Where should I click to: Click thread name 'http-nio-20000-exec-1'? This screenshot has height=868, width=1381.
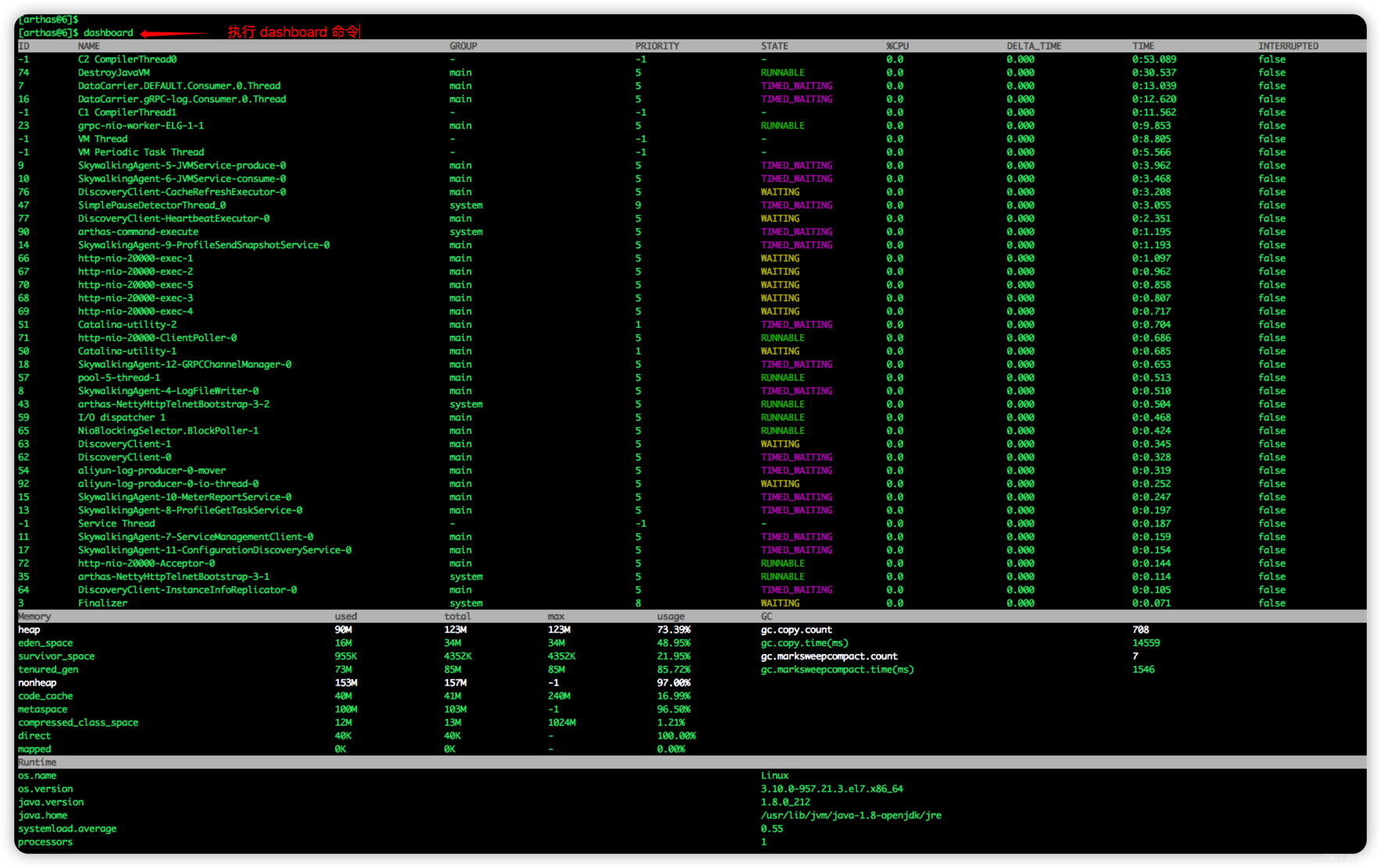point(136,258)
